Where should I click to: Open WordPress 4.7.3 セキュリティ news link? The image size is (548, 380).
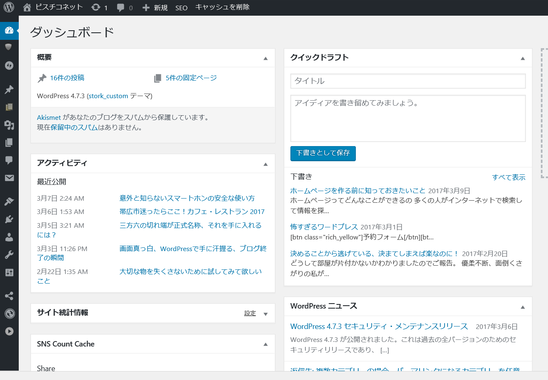[379, 326]
